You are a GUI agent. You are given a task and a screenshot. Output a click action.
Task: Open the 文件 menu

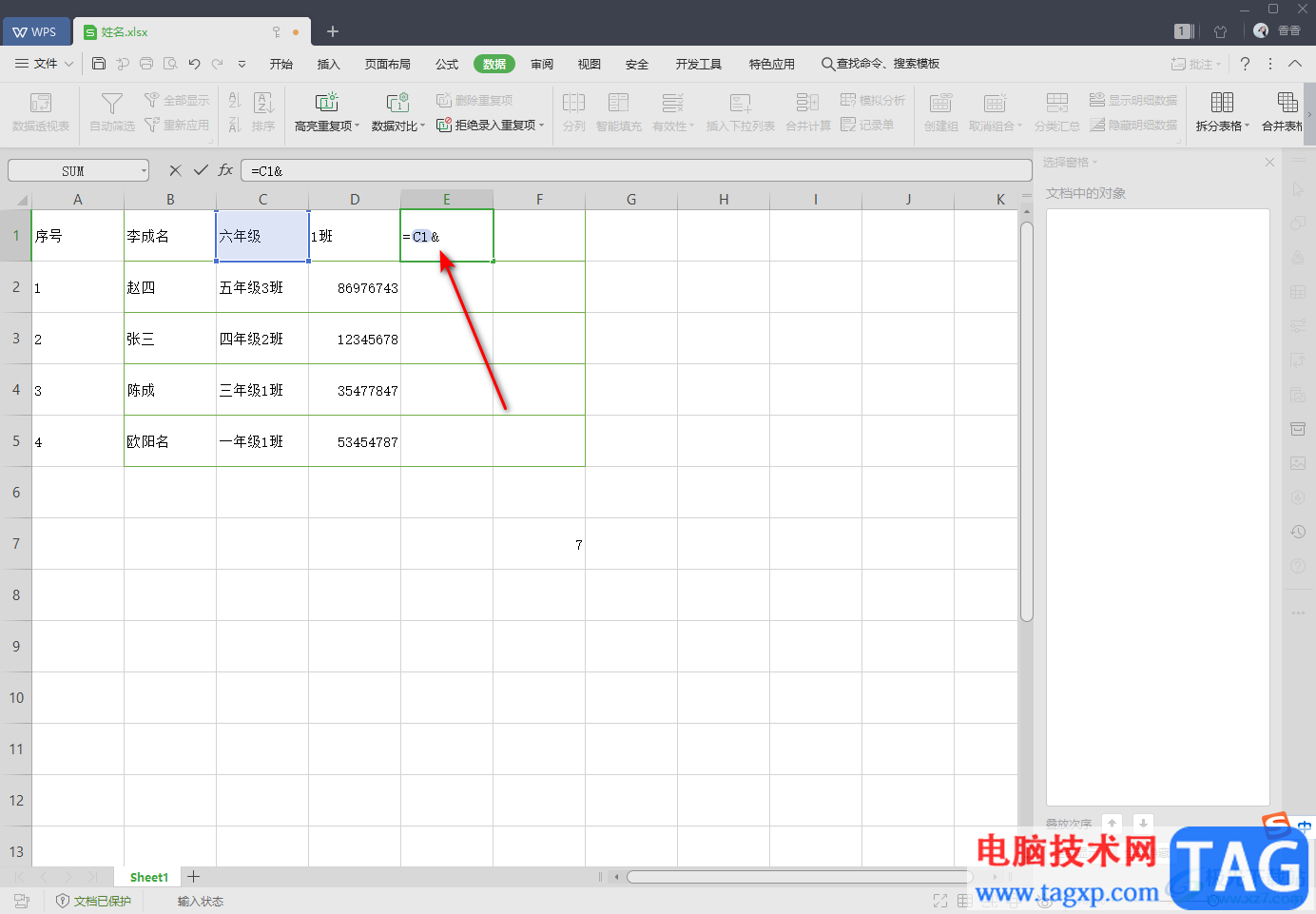tap(45, 64)
